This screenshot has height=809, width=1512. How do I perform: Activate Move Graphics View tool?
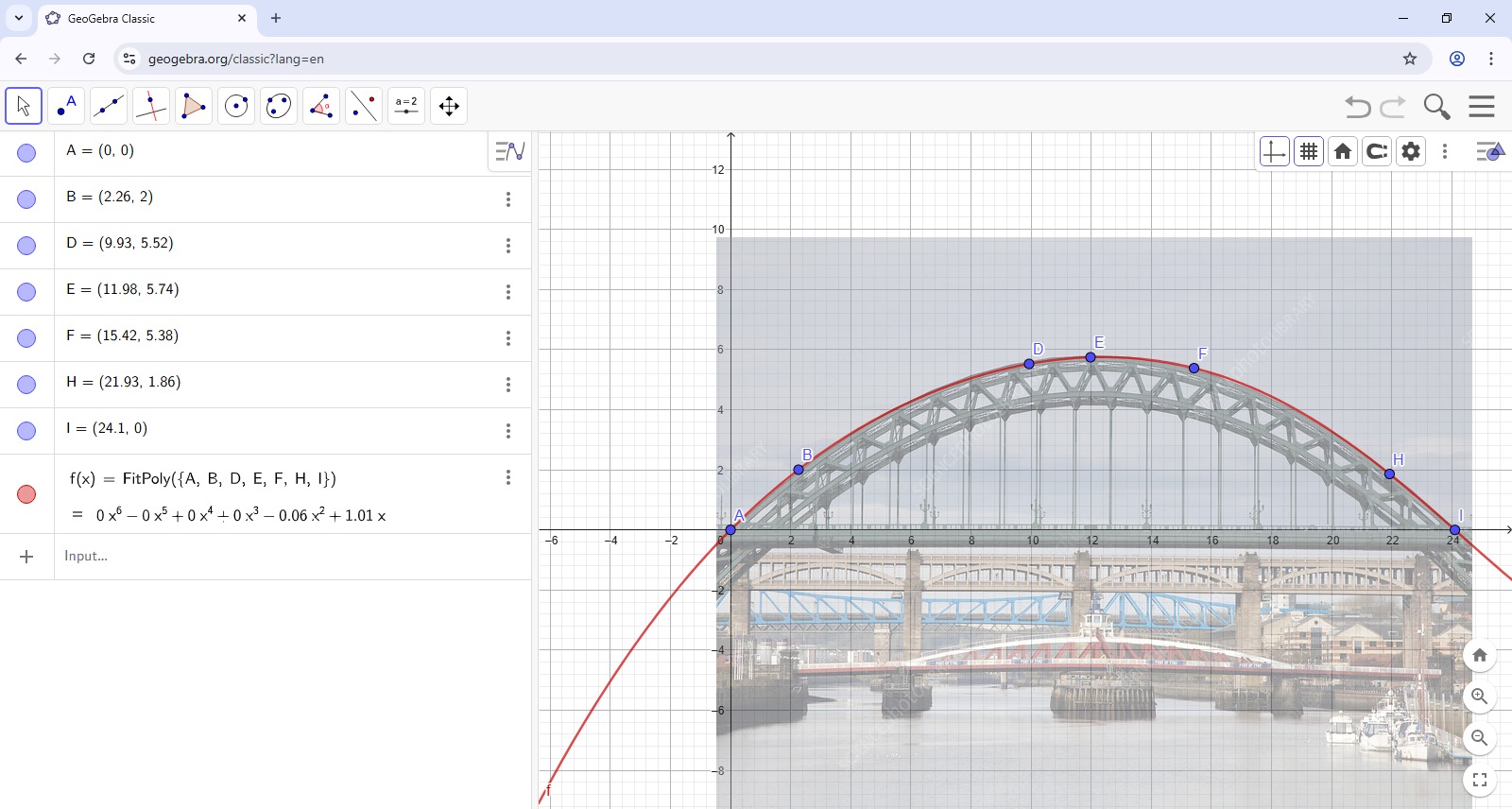(x=449, y=106)
